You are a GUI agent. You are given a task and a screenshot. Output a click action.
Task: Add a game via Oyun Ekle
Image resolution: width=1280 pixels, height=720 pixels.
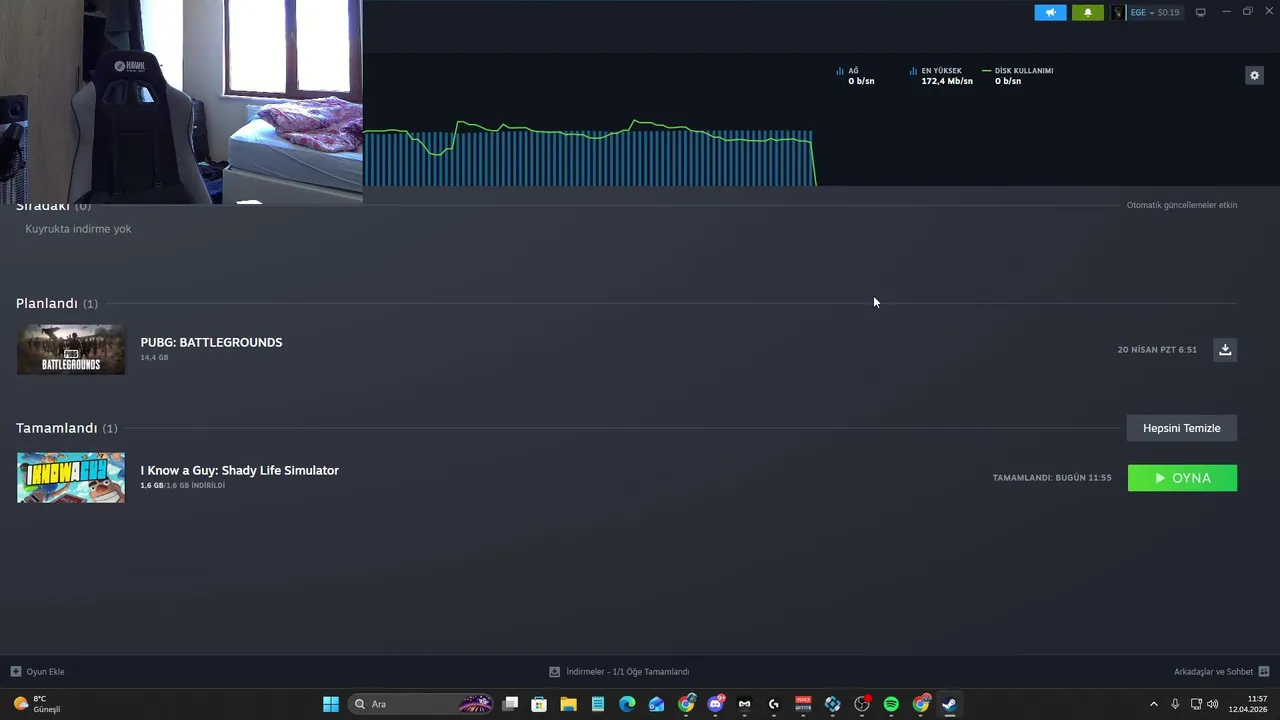pyautogui.click(x=38, y=672)
